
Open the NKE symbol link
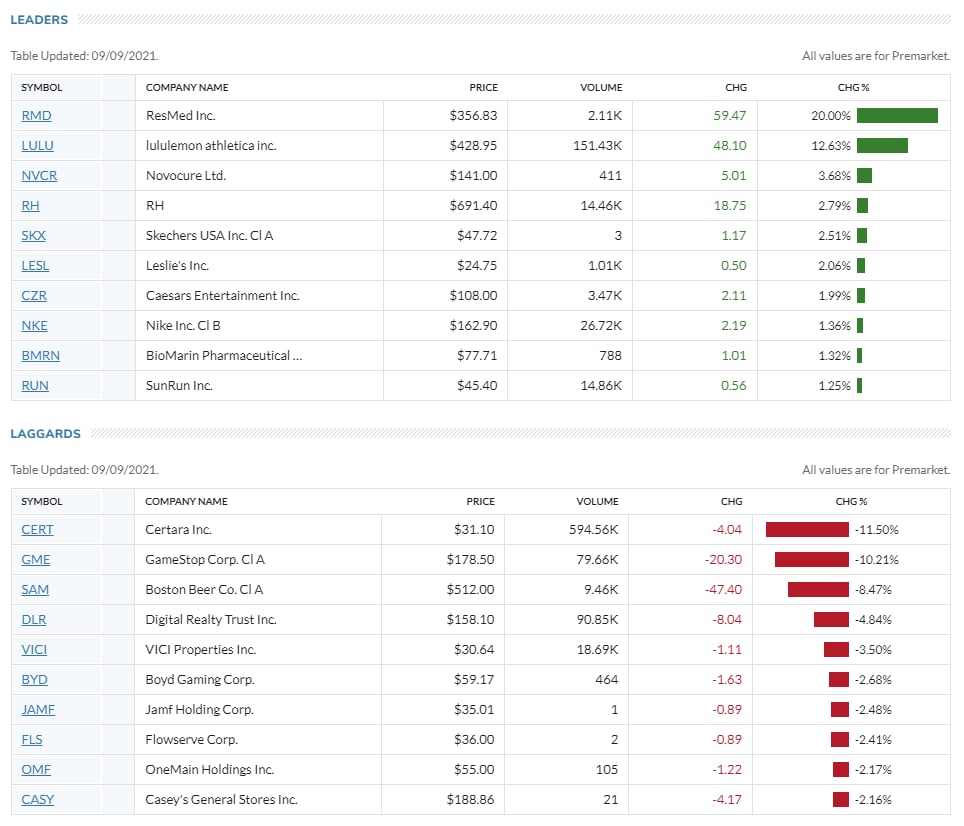point(34,326)
